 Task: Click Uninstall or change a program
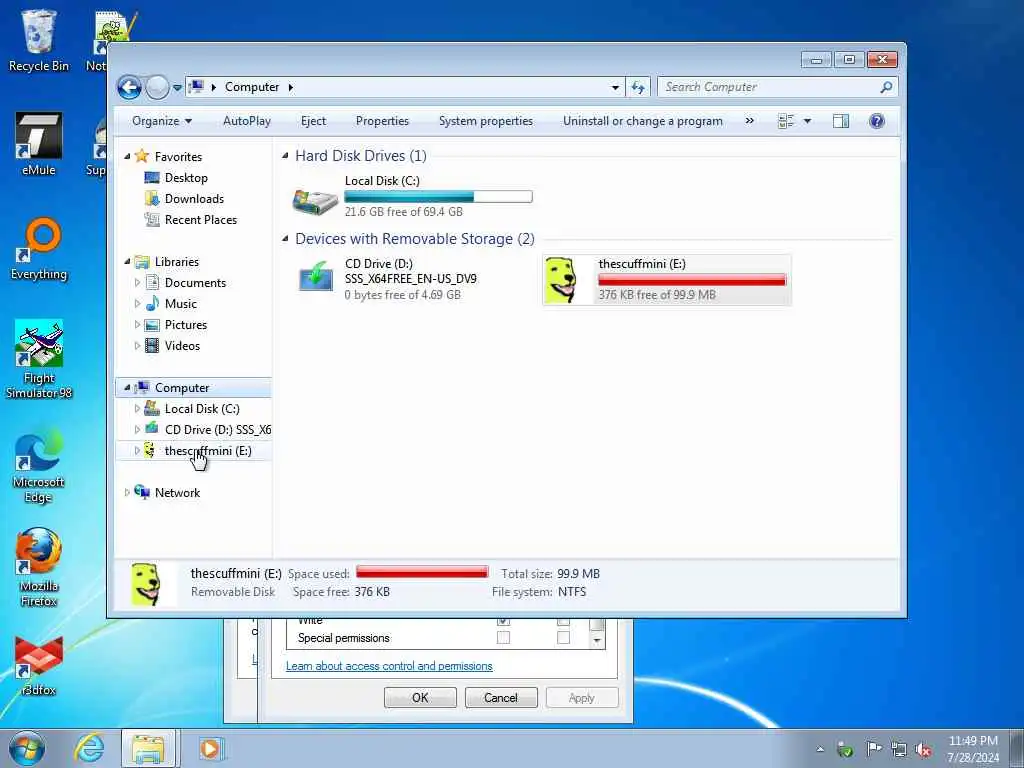[x=643, y=121]
